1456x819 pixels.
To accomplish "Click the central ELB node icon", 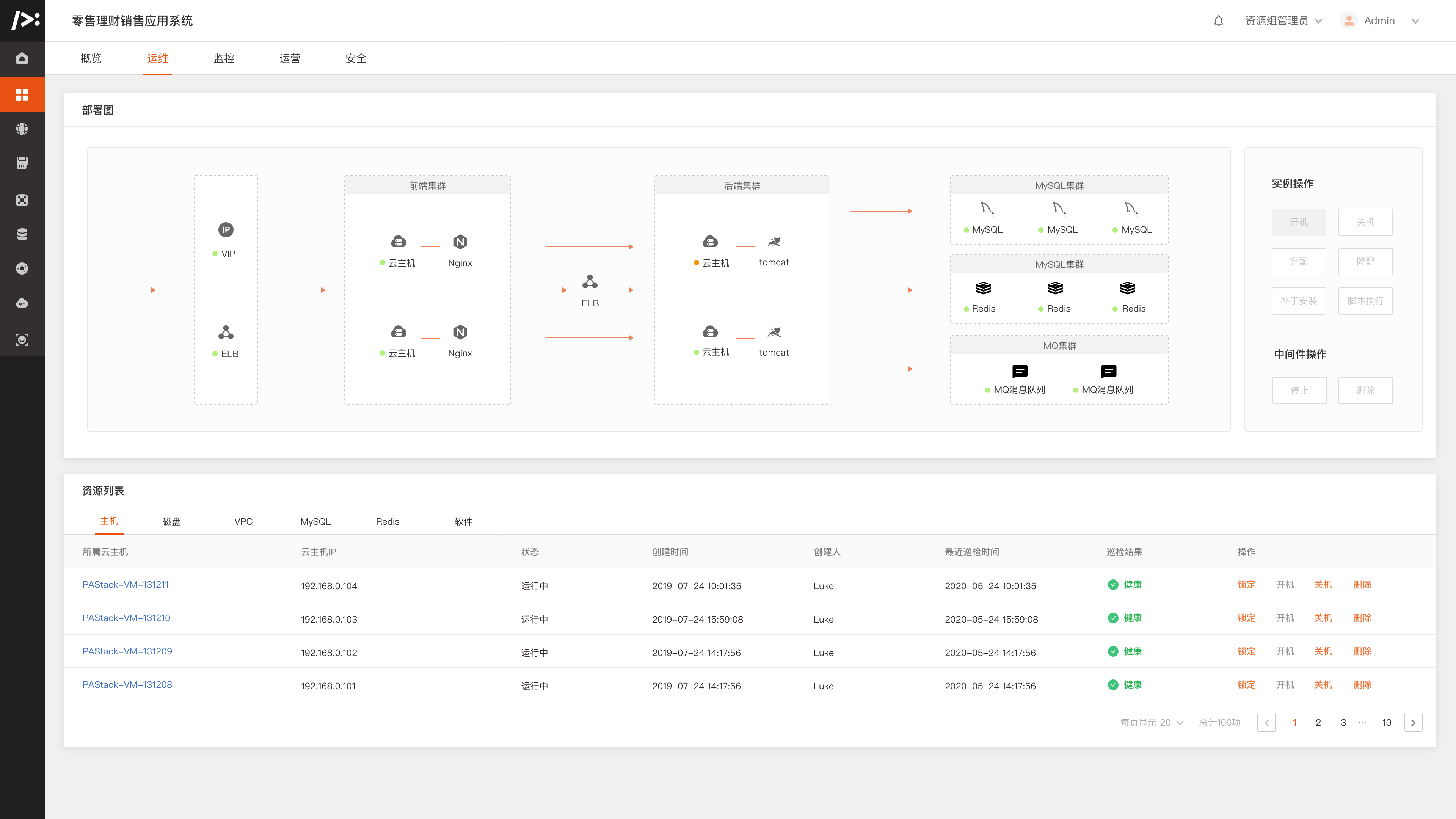I will 590,281.
